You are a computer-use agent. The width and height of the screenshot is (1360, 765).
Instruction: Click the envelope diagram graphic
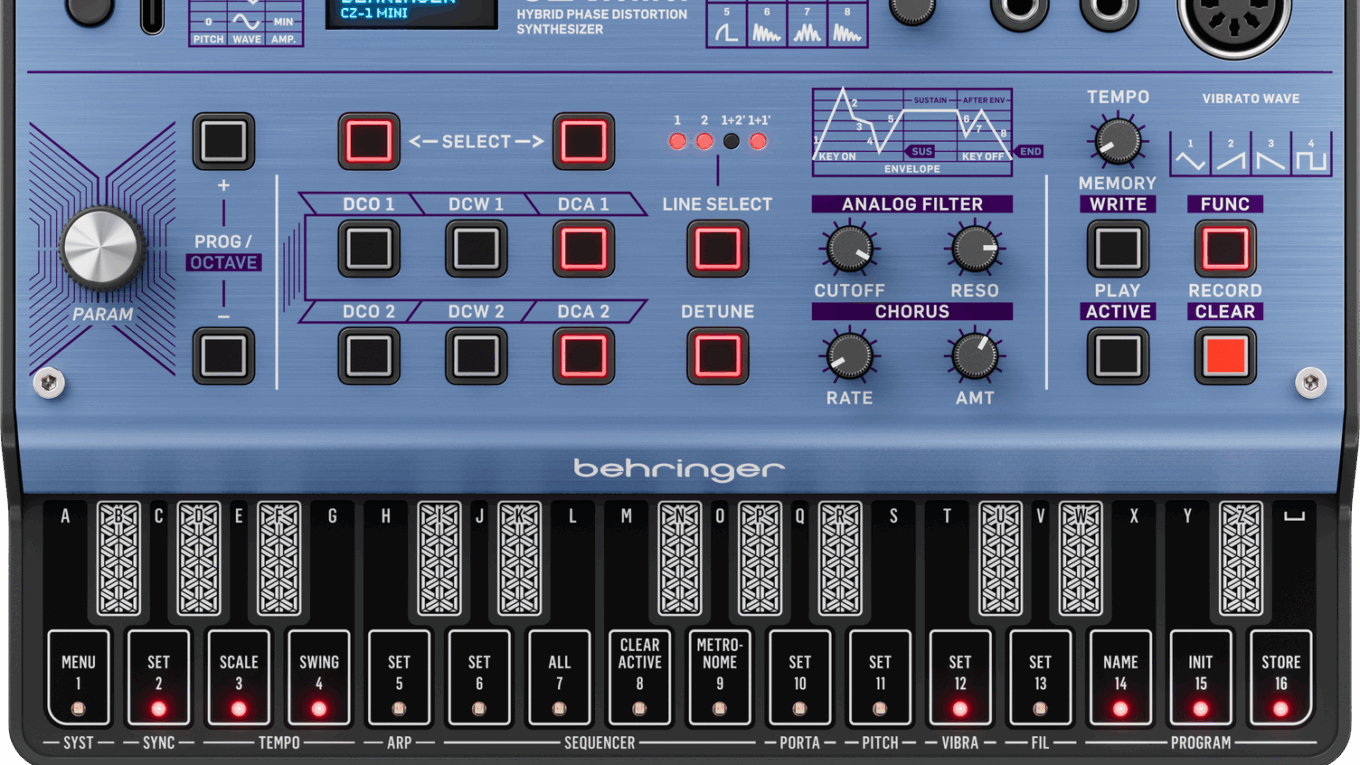point(914,131)
